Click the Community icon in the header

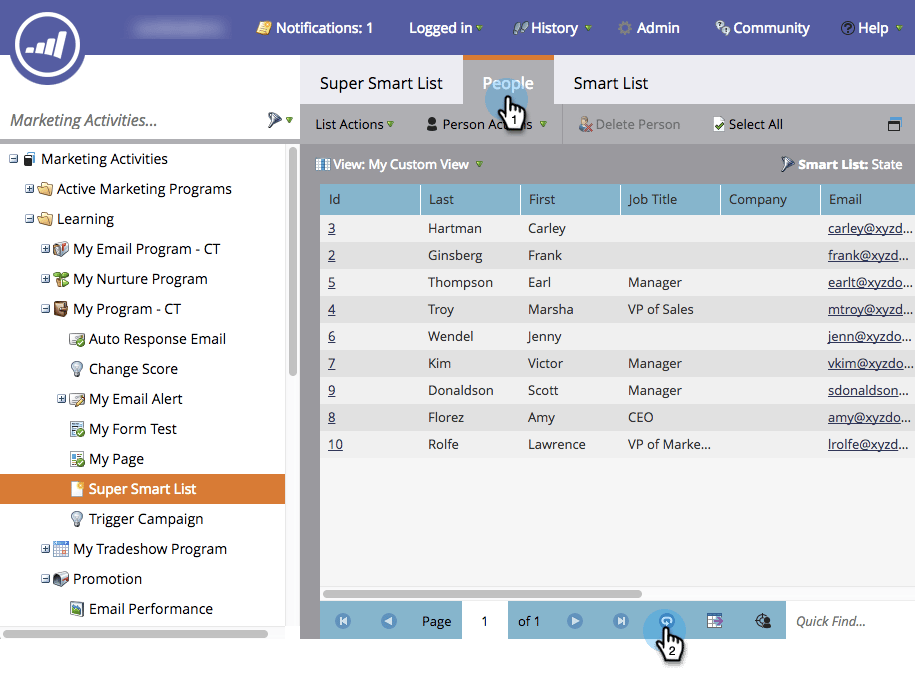coord(721,28)
